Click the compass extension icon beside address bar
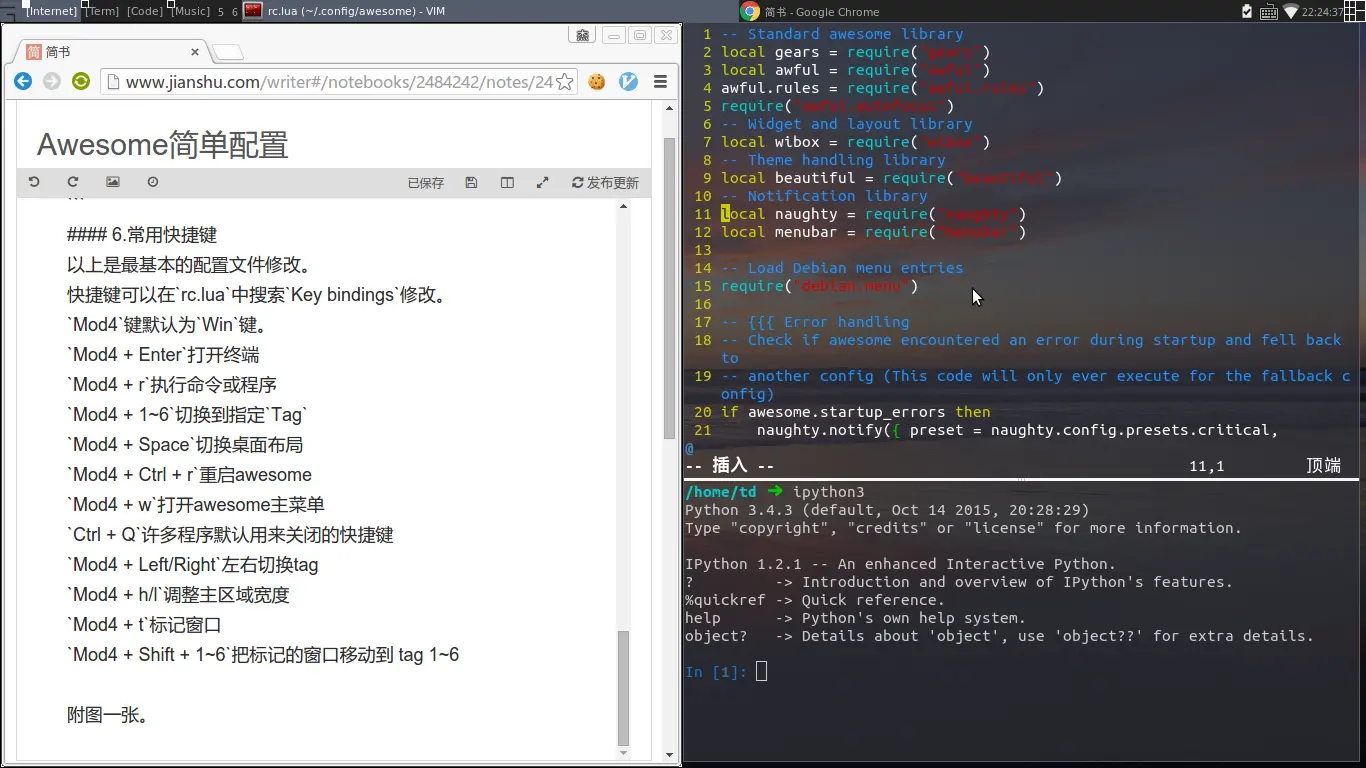Screen dimensions: 1366x768 tap(628, 81)
